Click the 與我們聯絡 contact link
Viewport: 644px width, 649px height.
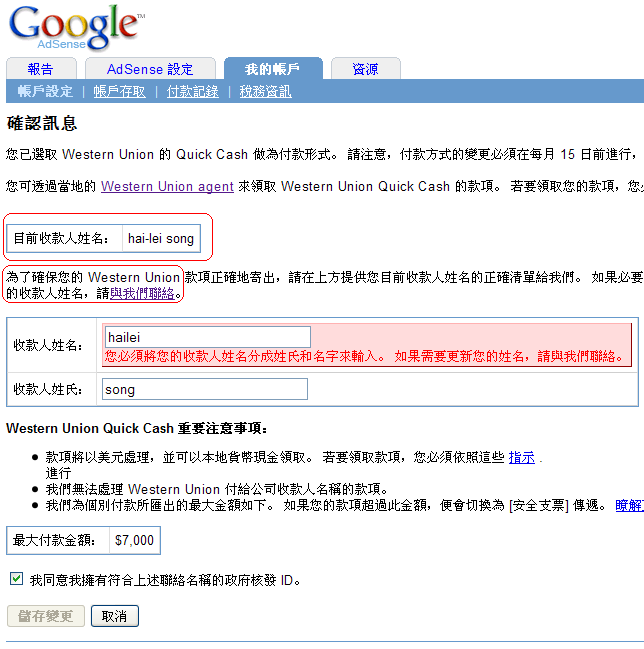(x=142, y=293)
